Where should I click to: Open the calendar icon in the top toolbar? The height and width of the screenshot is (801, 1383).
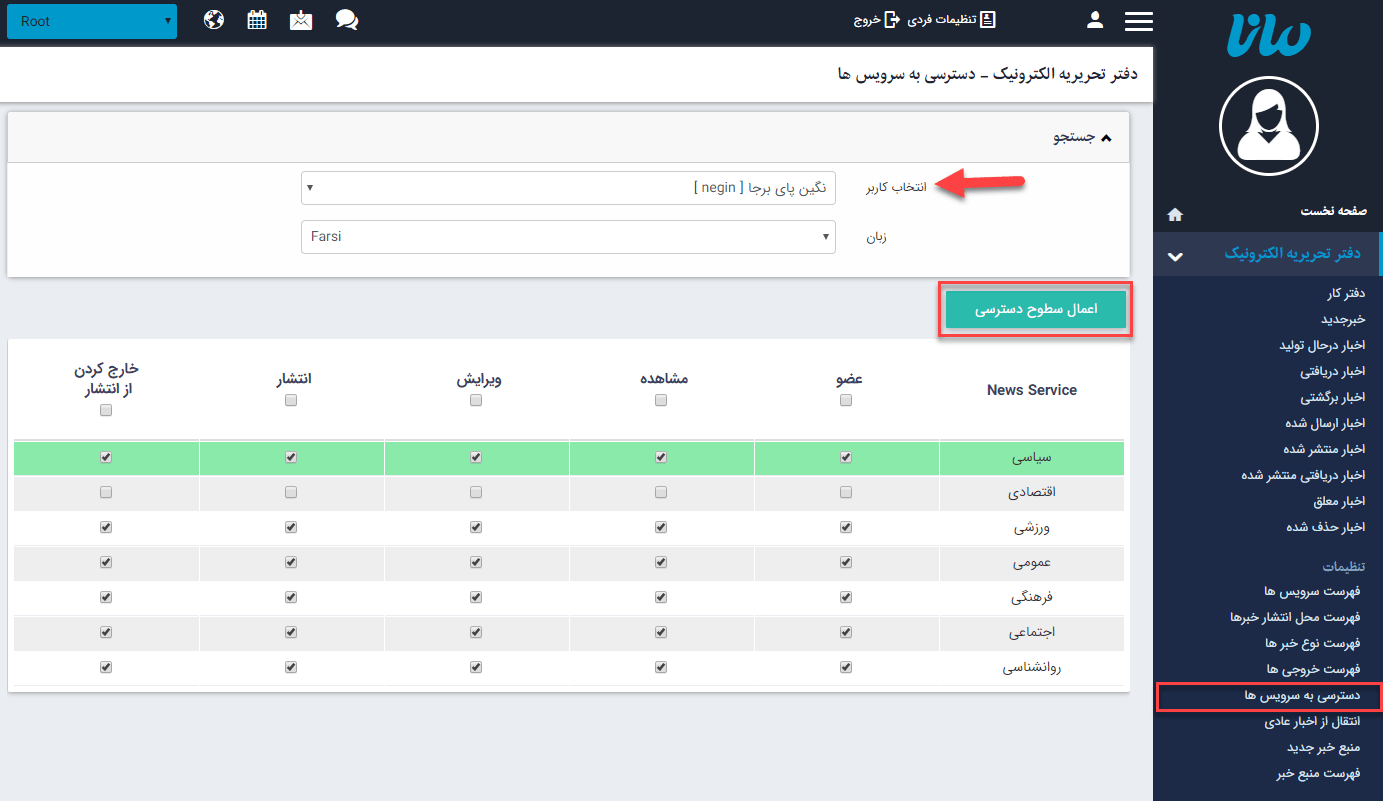tap(257, 19)
